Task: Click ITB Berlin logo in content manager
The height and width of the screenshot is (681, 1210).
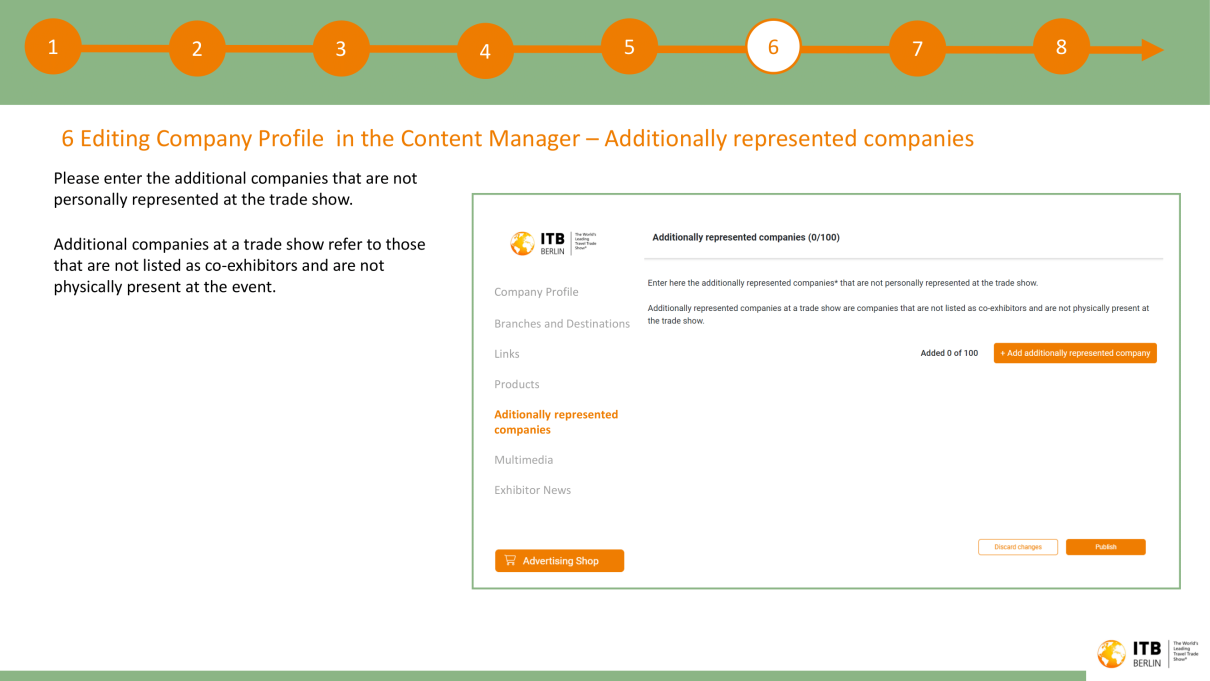Action: [x=555, y=243]
